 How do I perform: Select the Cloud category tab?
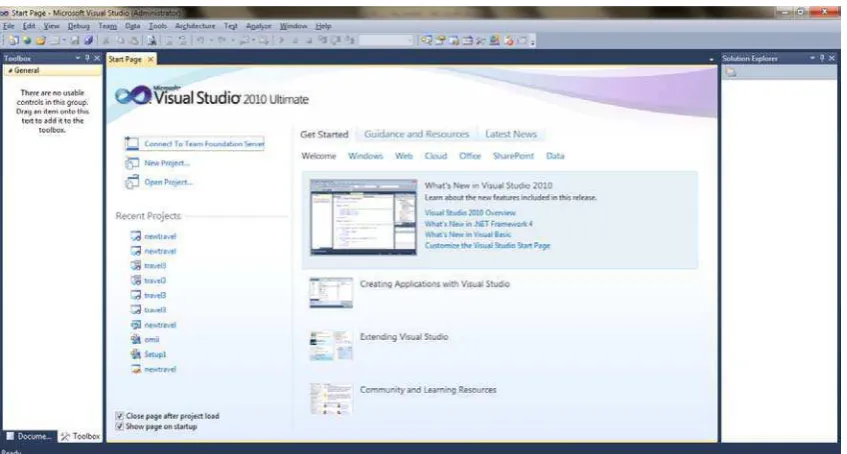pyautogui.click(x=436, y=156)
